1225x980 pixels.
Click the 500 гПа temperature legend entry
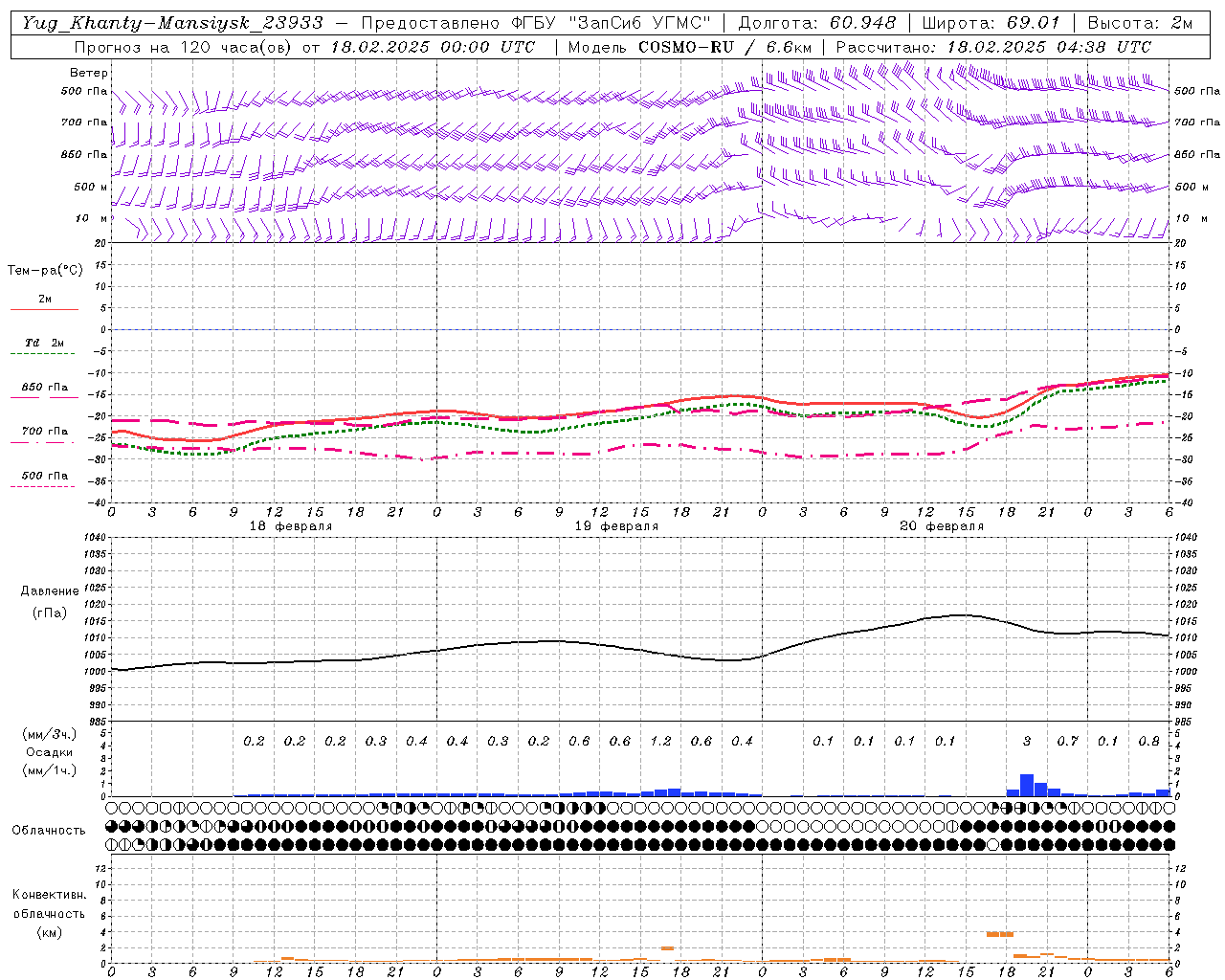point(45,476)
